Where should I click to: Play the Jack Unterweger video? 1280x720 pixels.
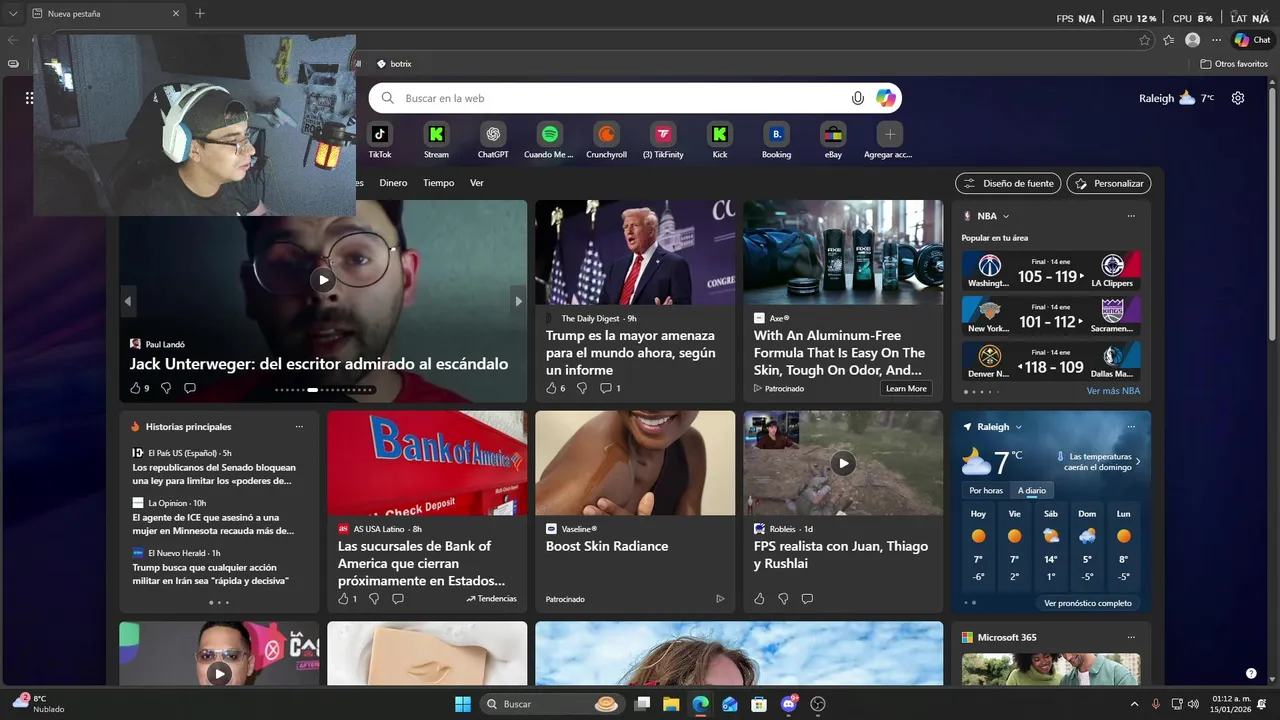(323, 280)
